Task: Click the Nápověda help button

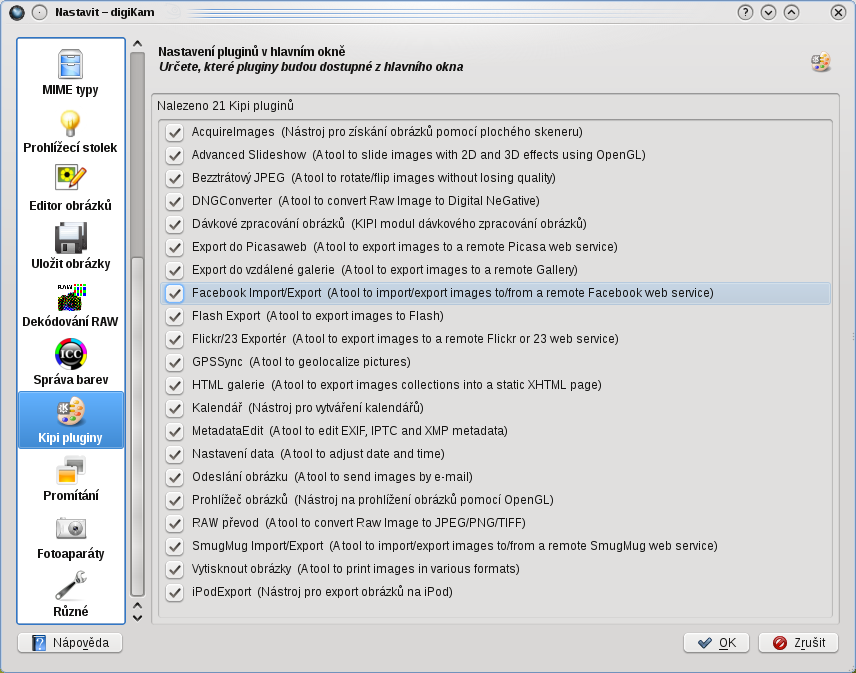Action: [70, 642]
